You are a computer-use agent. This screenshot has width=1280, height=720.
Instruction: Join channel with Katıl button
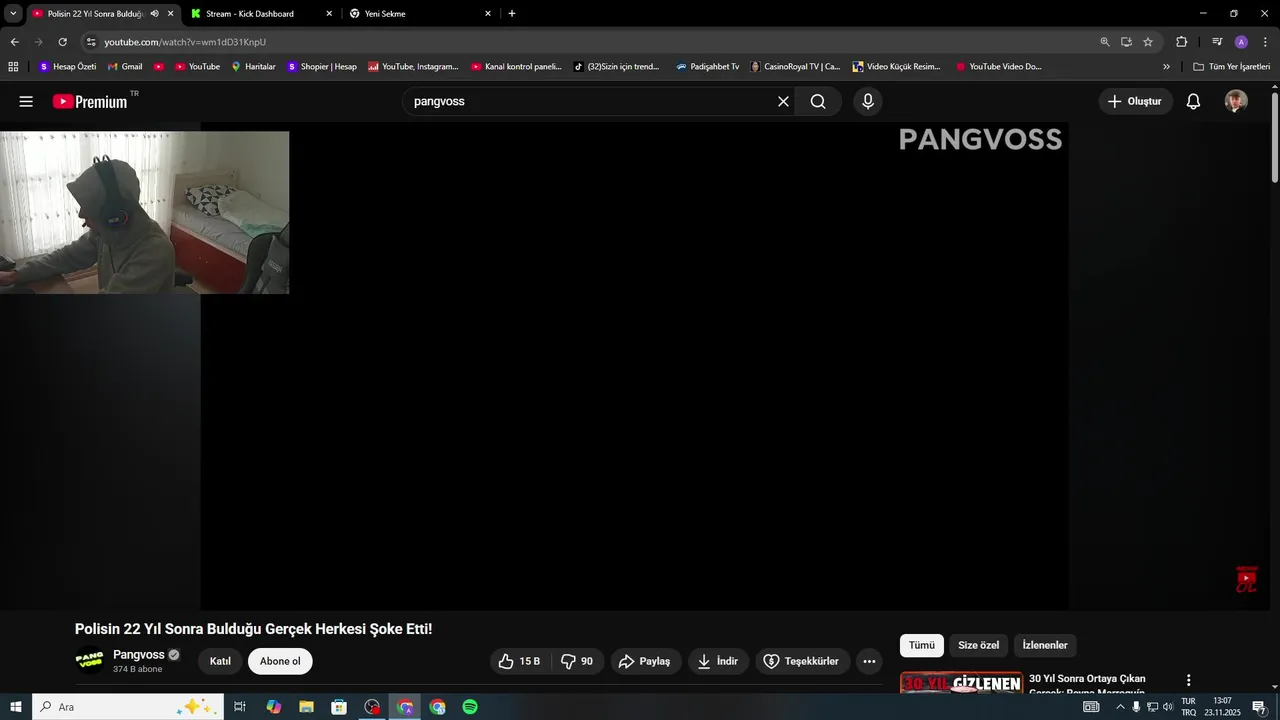coord(220,661)
